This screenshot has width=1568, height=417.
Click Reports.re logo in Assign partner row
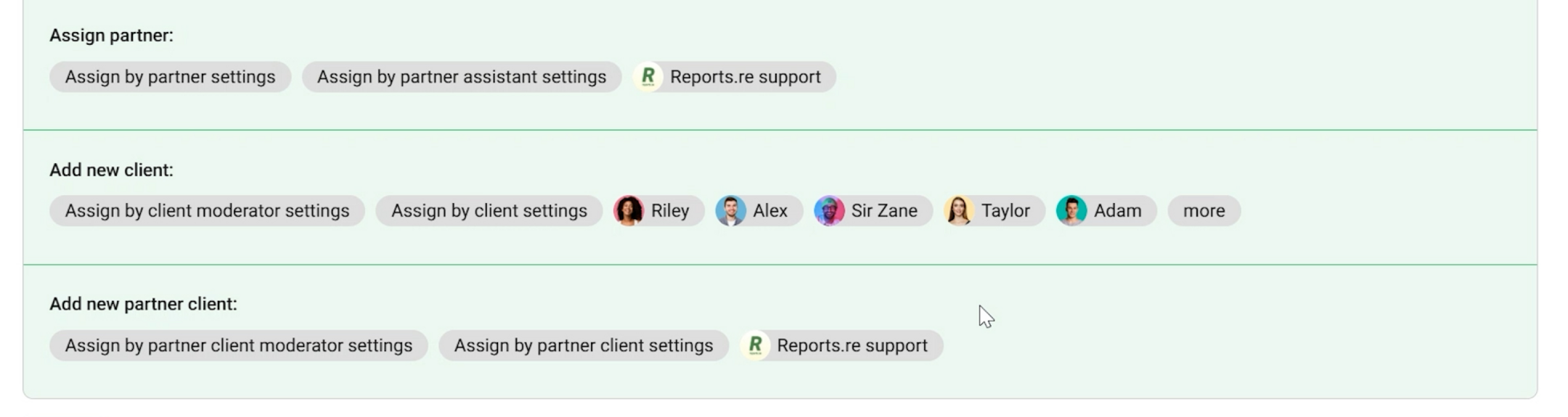[648, 77]
